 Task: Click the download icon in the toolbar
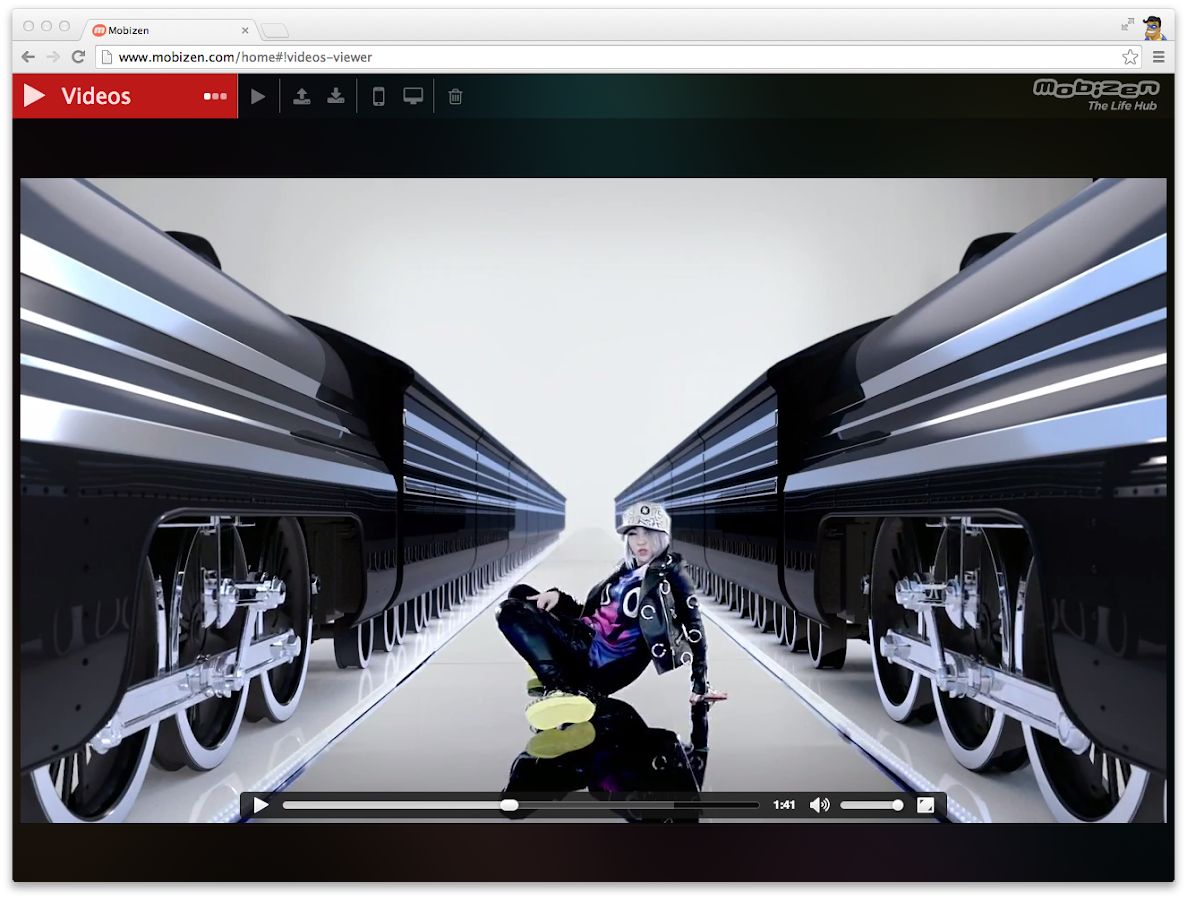[x=336, y=97]
